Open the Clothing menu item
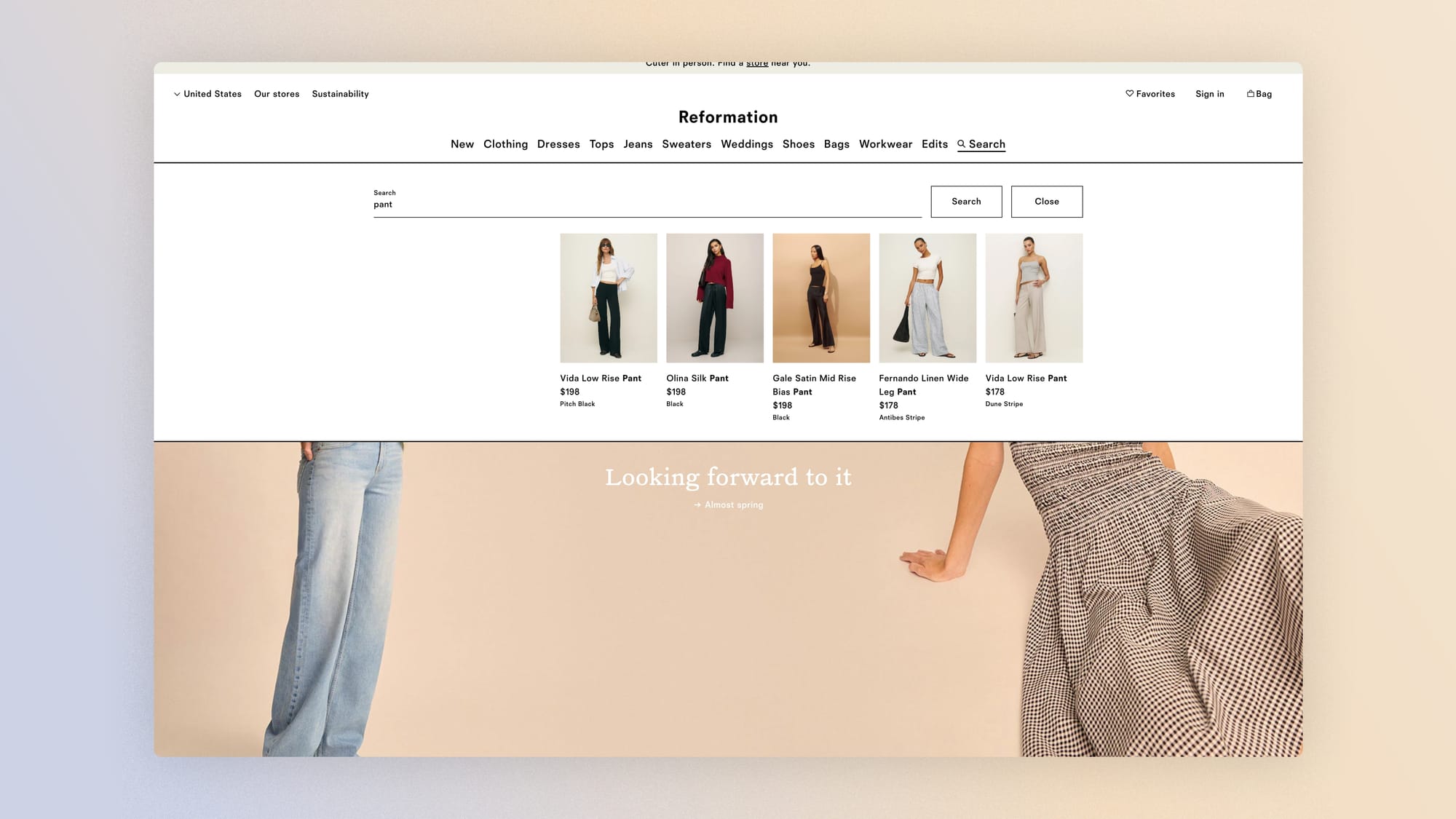This screenshot has height=819, width=1456. (505, 144)
